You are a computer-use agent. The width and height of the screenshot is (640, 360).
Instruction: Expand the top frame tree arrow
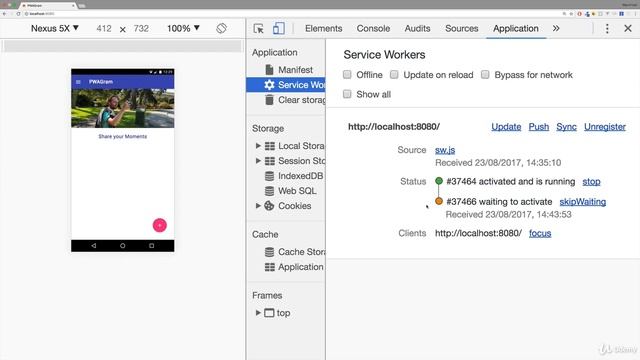coord(258,313)
